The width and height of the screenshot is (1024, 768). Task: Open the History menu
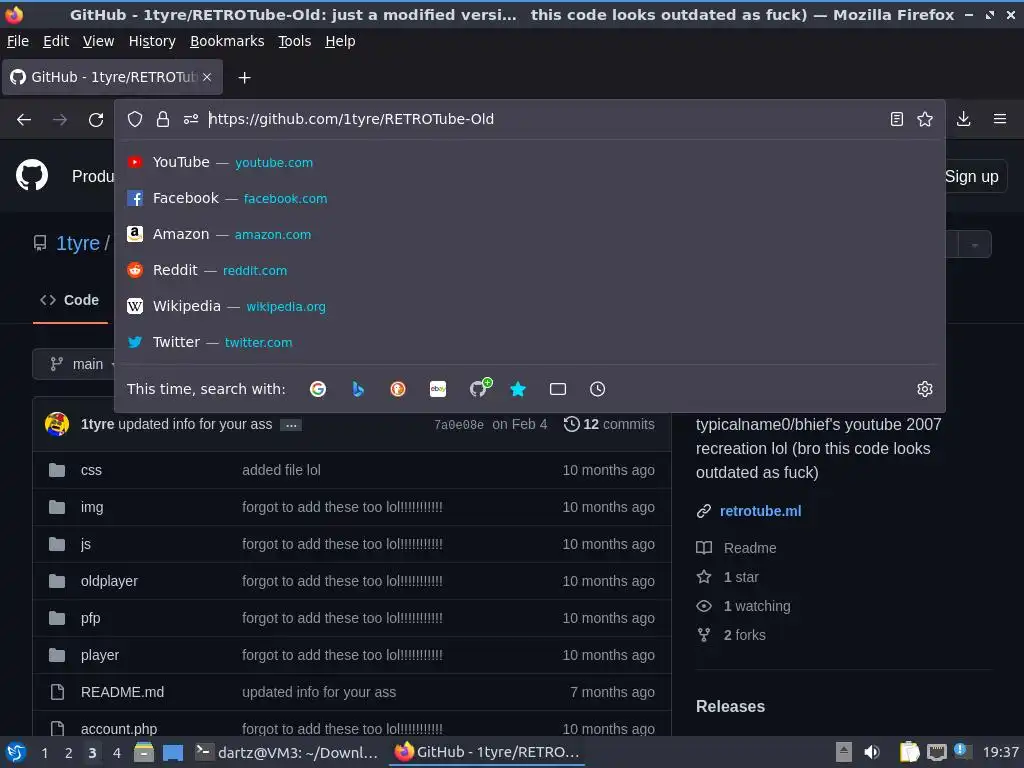pyautogui.click(x=152, y=41)
